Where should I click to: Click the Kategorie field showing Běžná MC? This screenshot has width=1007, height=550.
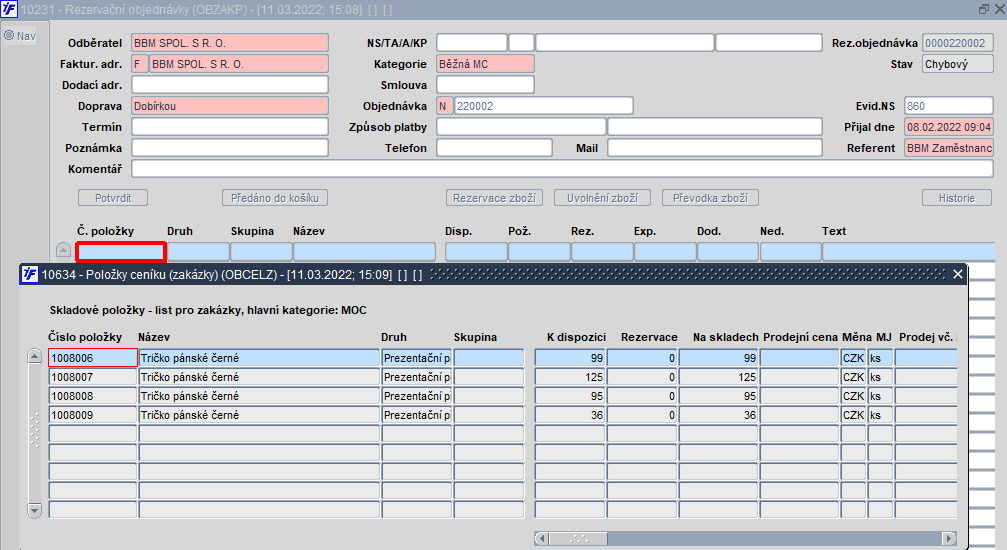tap(485, 64)
